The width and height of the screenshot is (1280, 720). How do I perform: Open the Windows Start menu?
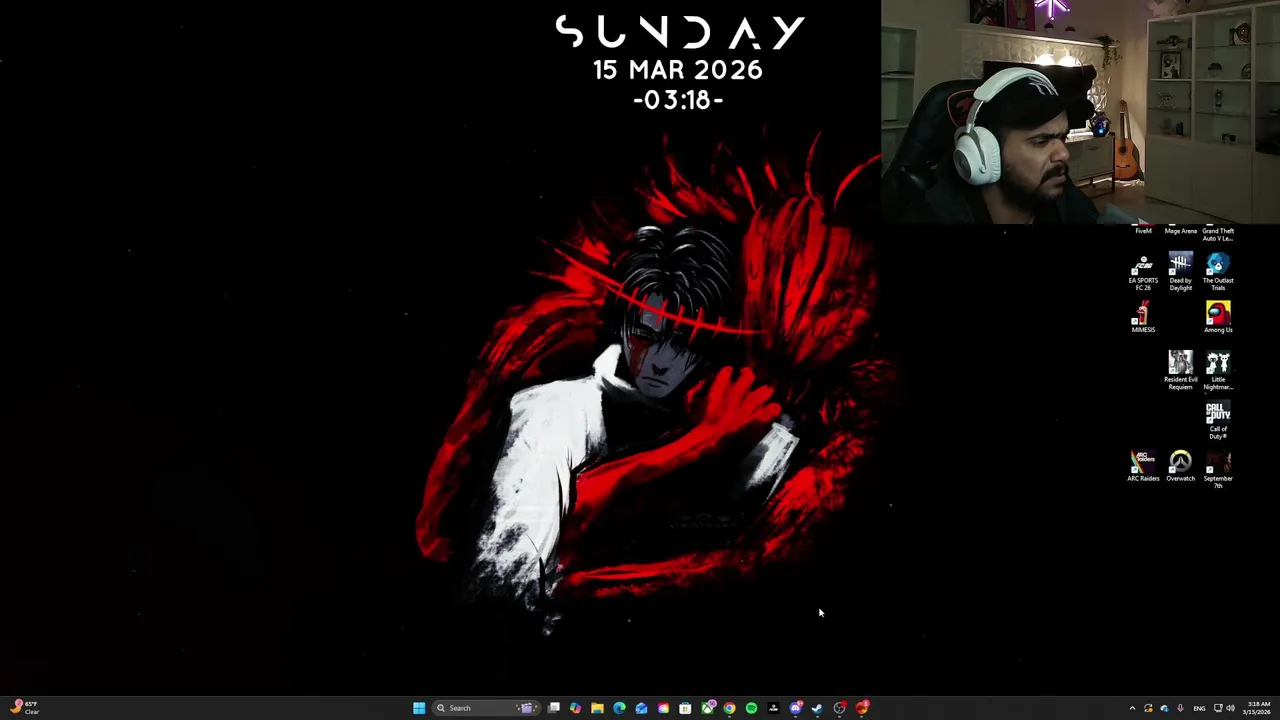tap(419, 708)
